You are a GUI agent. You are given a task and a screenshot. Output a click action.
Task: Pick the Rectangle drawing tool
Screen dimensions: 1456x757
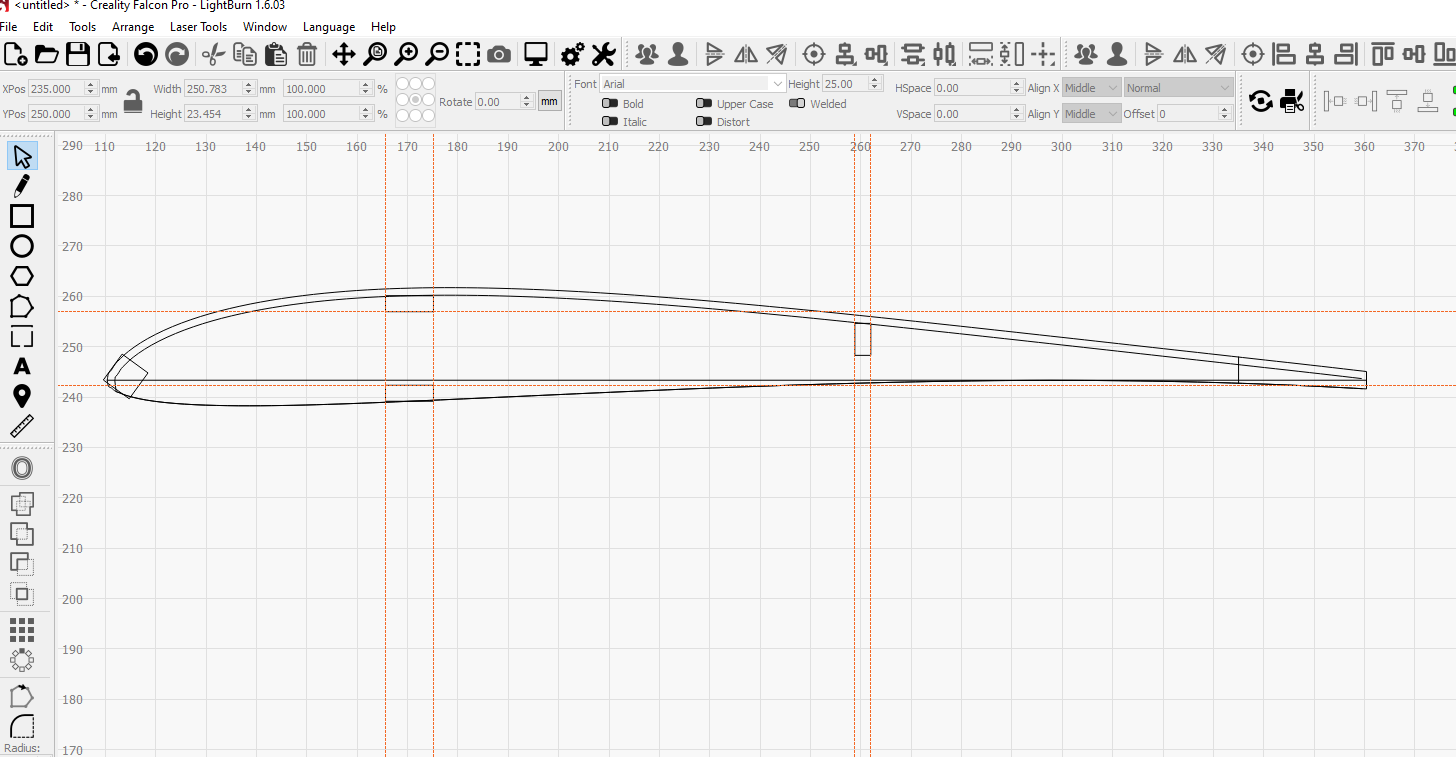pos(21,216)
